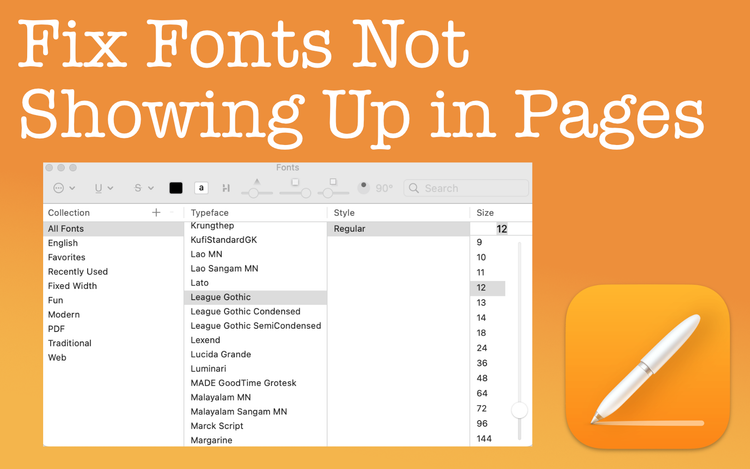750x469 pixels.
Task: Choose Malayalam Sangam MN typeface
Action: point(255,412)
